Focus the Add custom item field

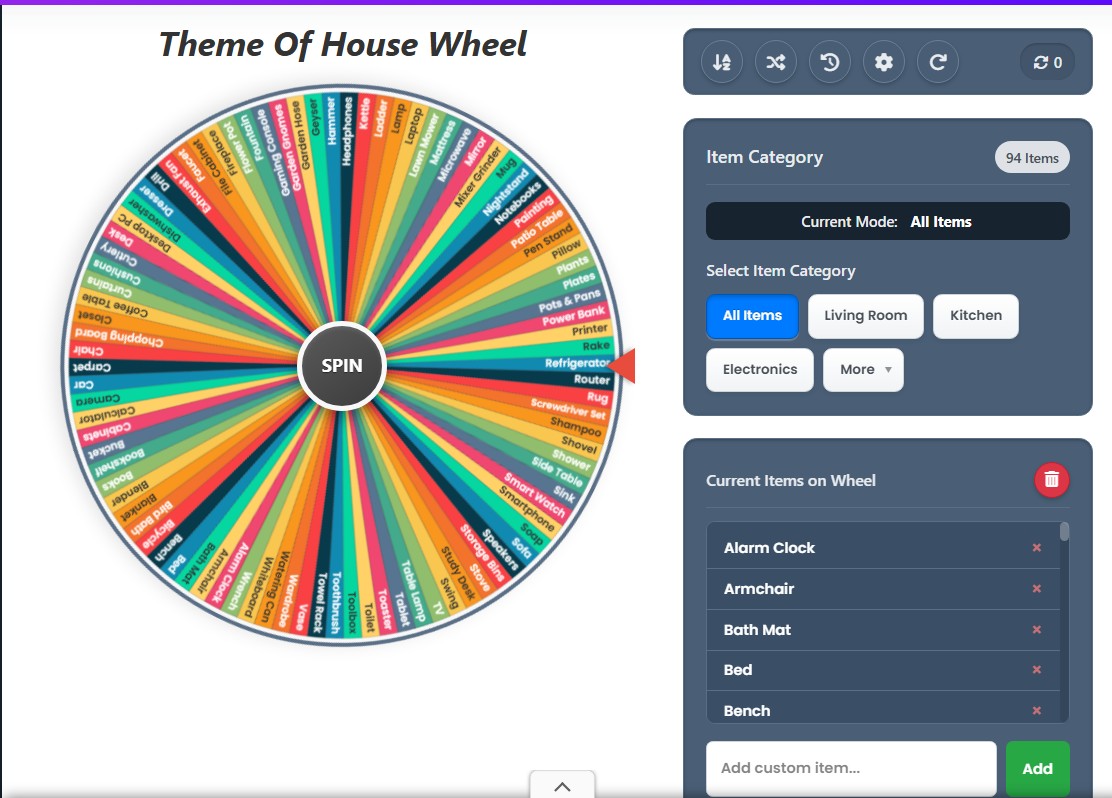click(851, 768)
